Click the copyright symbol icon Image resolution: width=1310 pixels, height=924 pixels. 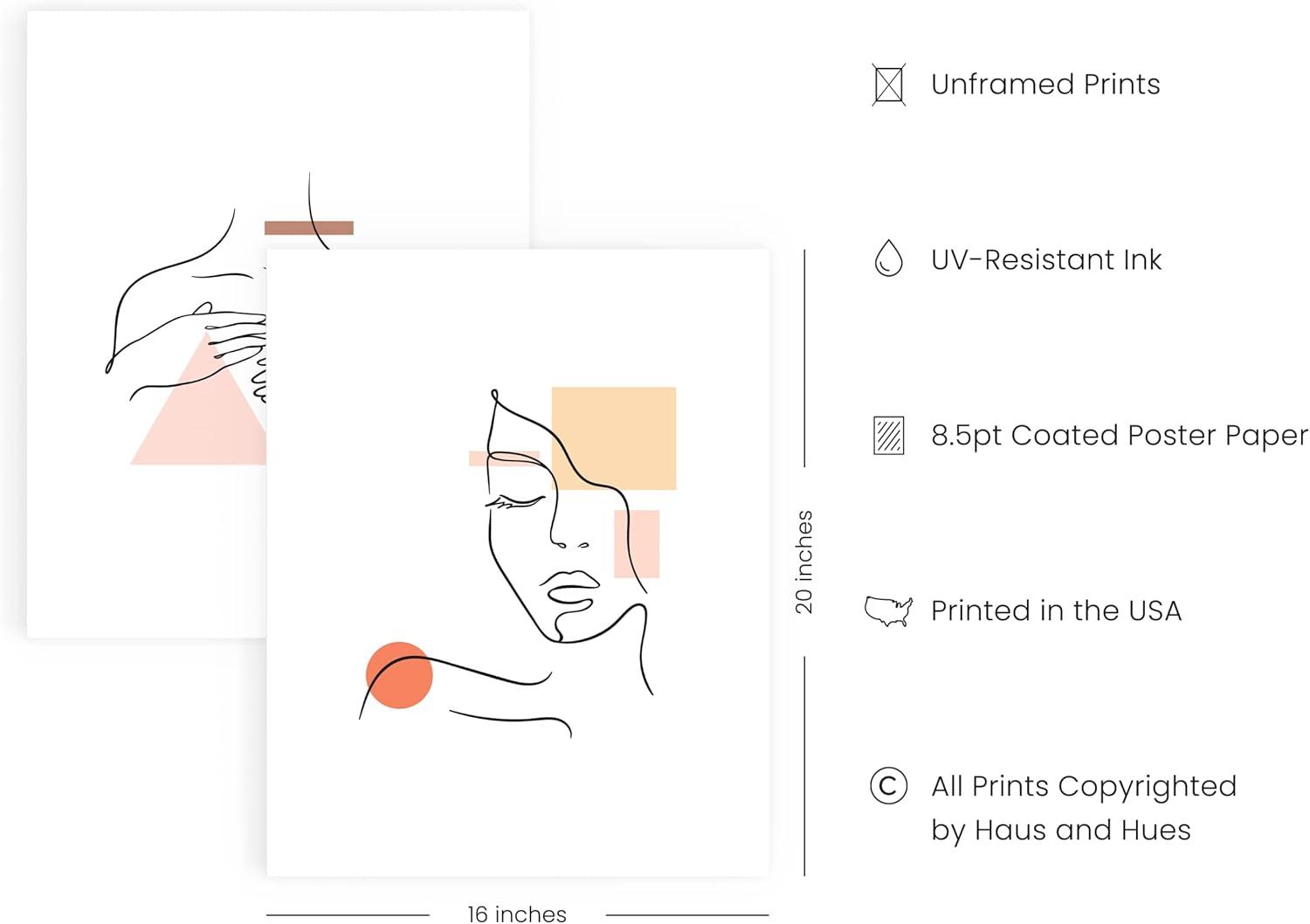(x=888, y=786)
